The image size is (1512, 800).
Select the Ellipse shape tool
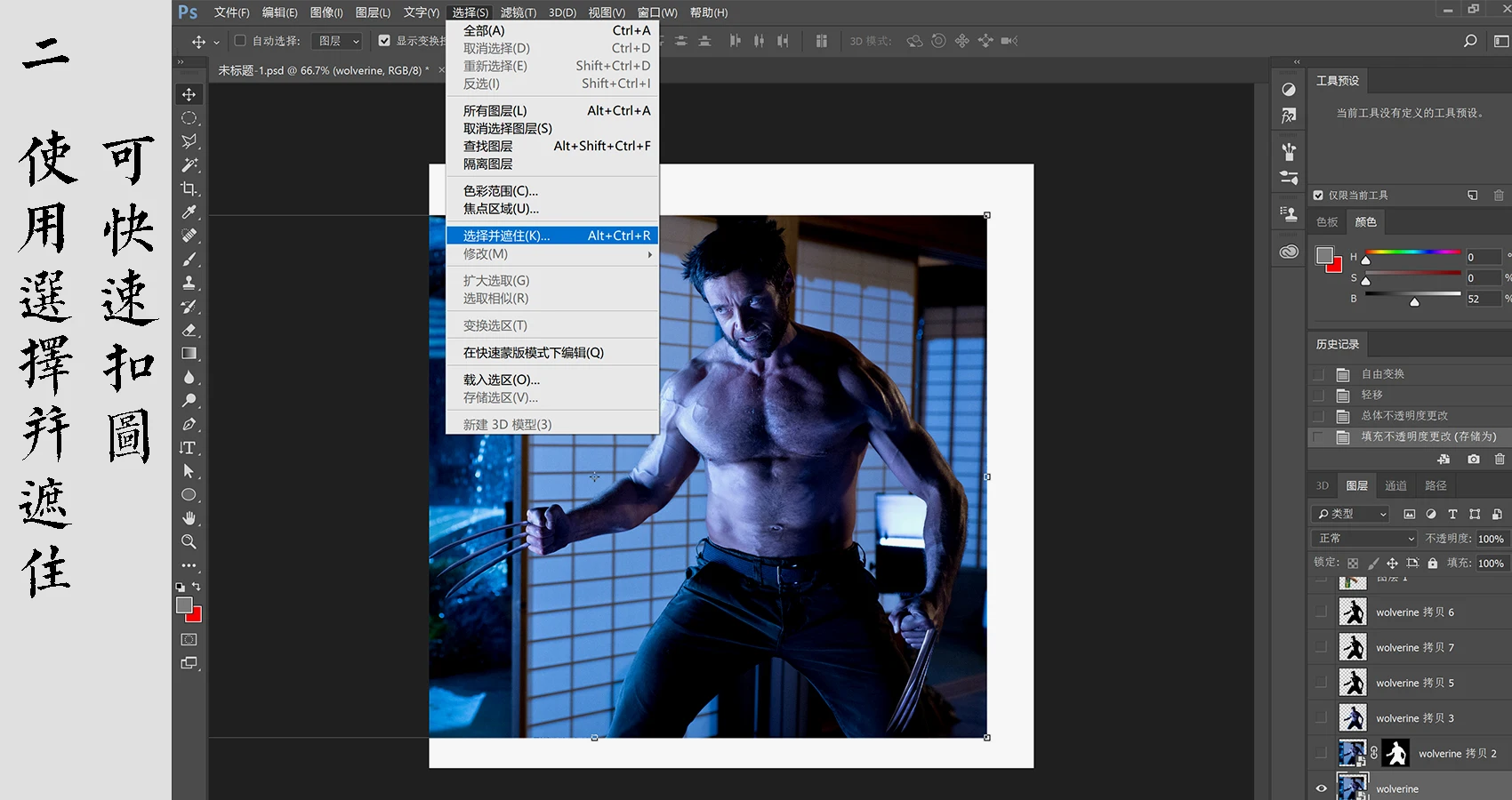click(189, 494)
